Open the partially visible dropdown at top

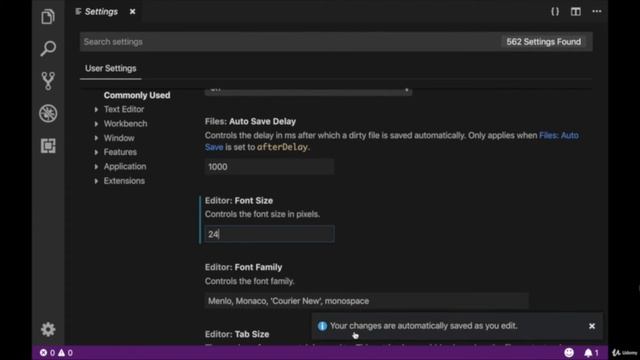[x=308, y=91]
